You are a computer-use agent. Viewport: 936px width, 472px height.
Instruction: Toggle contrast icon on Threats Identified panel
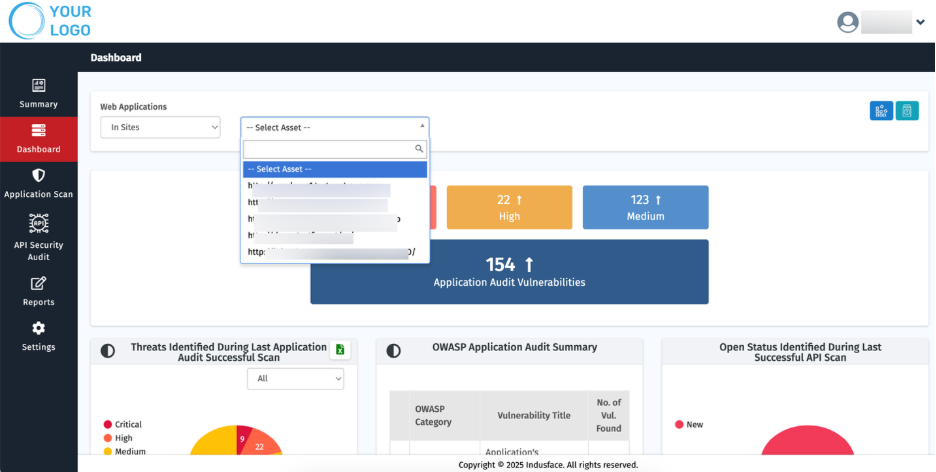coord(107,351)
